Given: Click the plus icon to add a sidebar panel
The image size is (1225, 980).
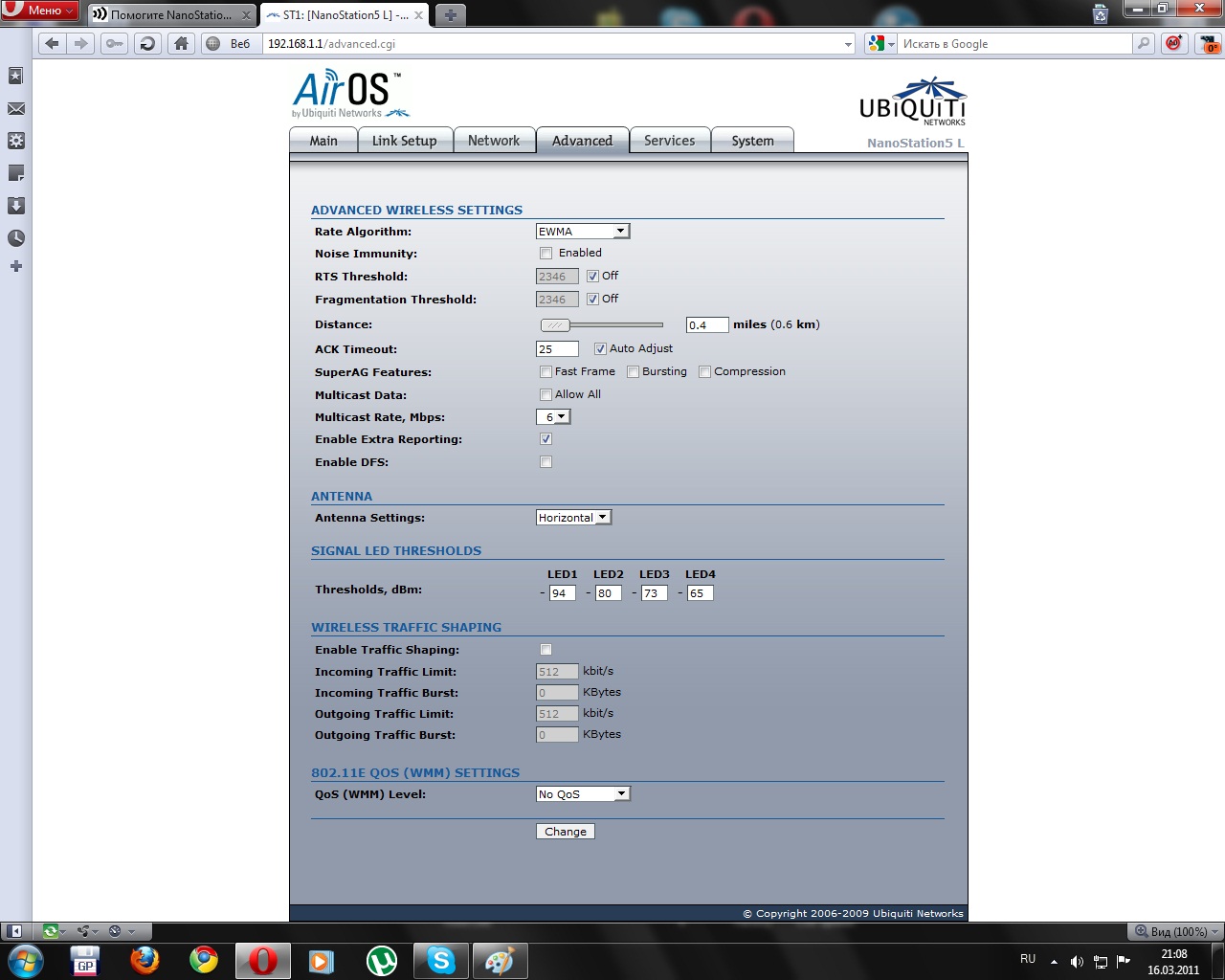Looking at the screenshot, I should tap(16, 266).
